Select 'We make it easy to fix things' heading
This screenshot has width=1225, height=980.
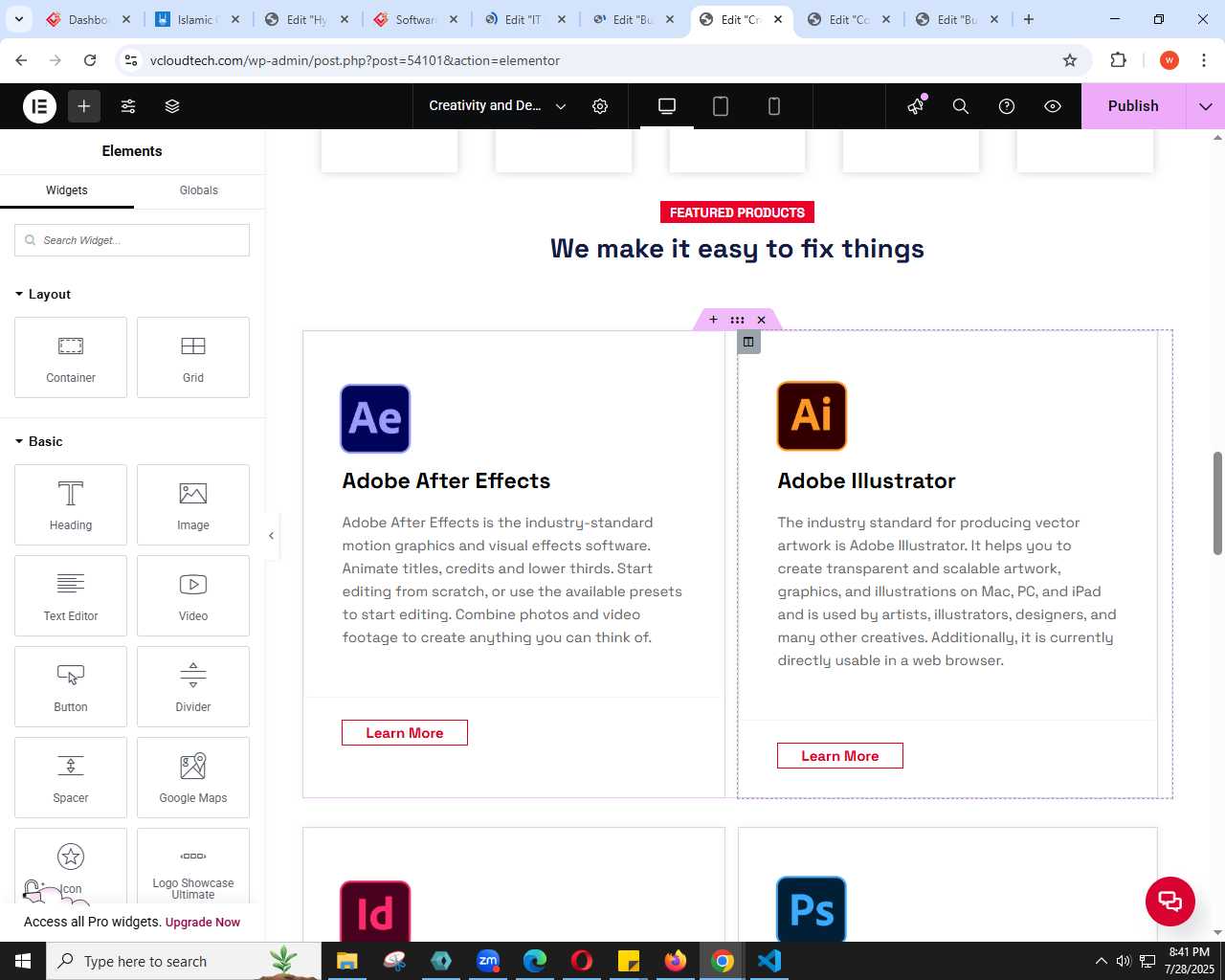click(737, 249)
